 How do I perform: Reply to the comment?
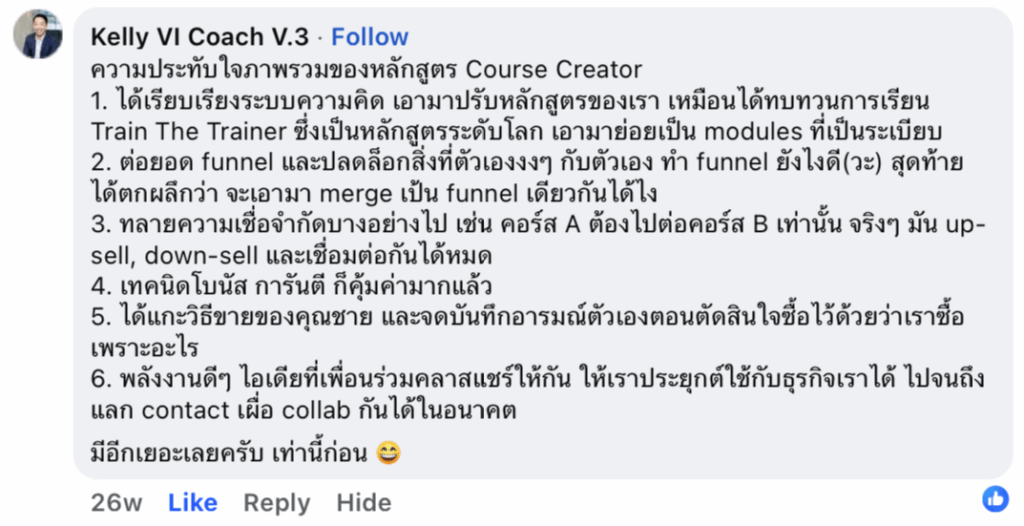pyautogui.click(x=277, y=502)
